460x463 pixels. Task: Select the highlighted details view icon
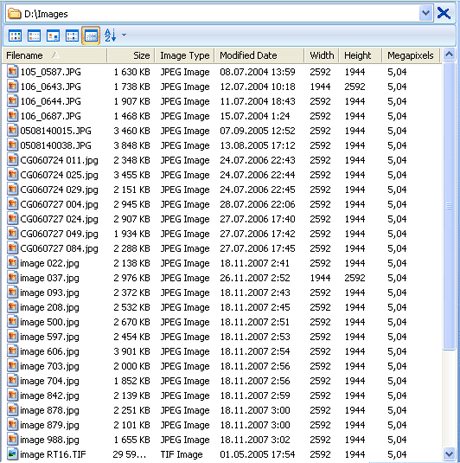click(91, 36)
